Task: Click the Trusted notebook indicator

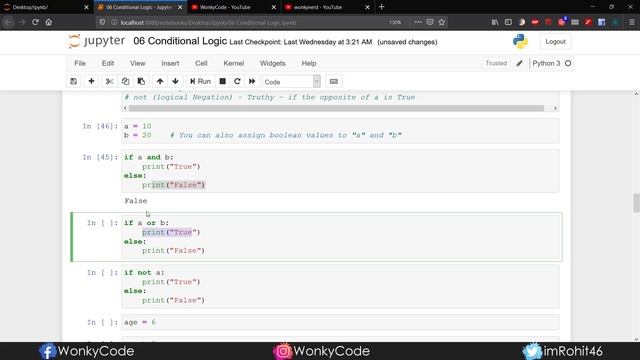Action: point(496,63)
